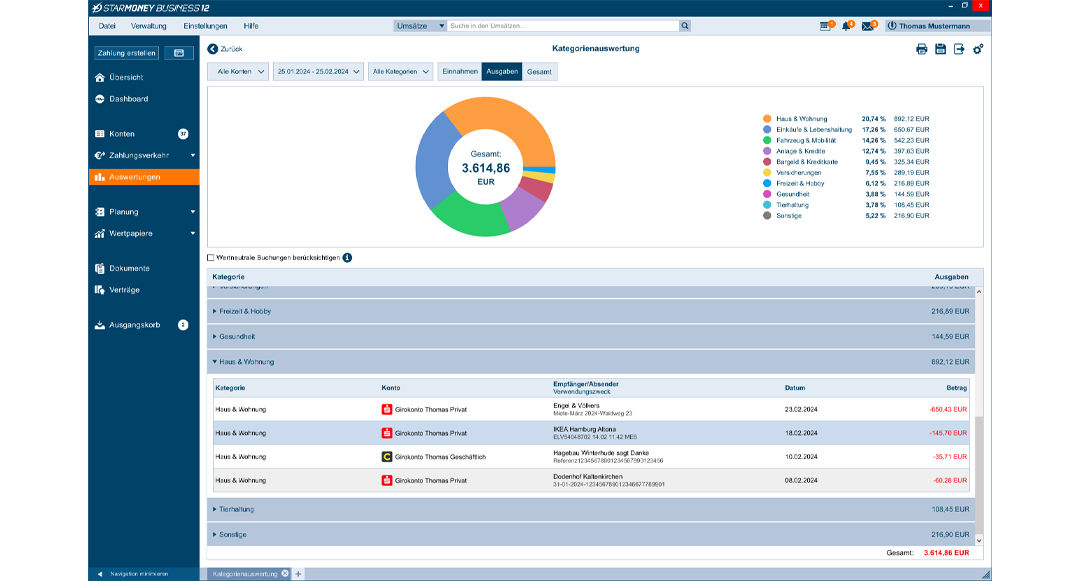Screen dimensions: 1080x581
Task: Click the save diskette icon
Action: [941, 49]
